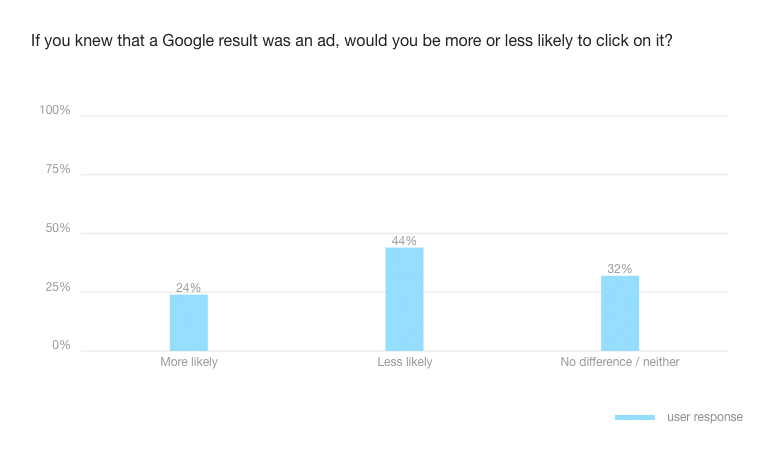The height and width of the screenshot is (453, 769).
Task: Click the 0% baseline of the chart
Action: [300, 351]
